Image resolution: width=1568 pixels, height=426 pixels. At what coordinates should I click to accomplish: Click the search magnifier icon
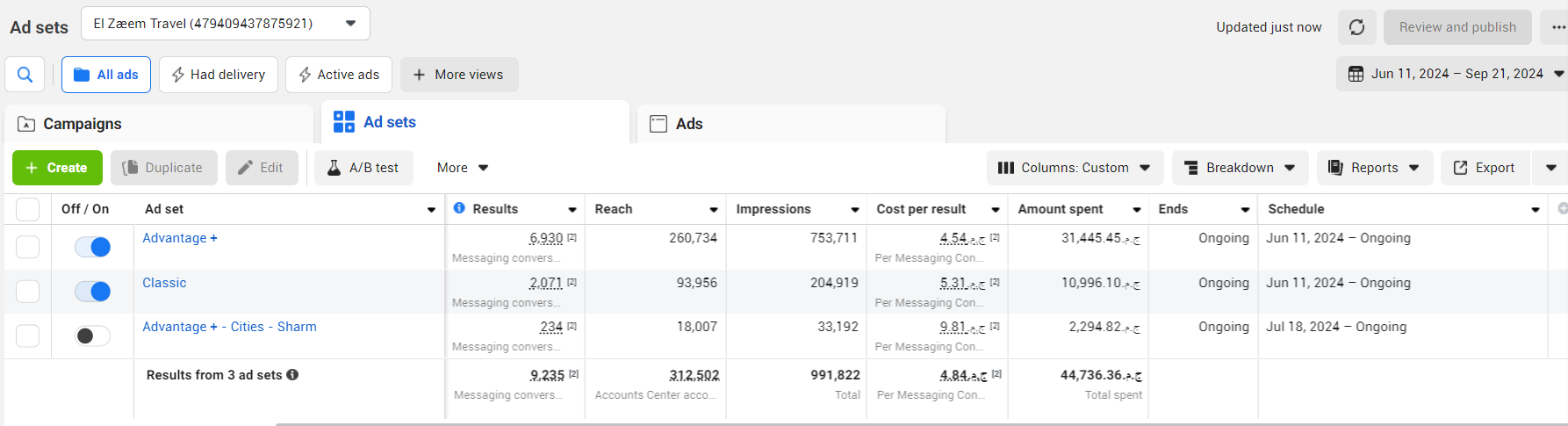pos(25,75)
